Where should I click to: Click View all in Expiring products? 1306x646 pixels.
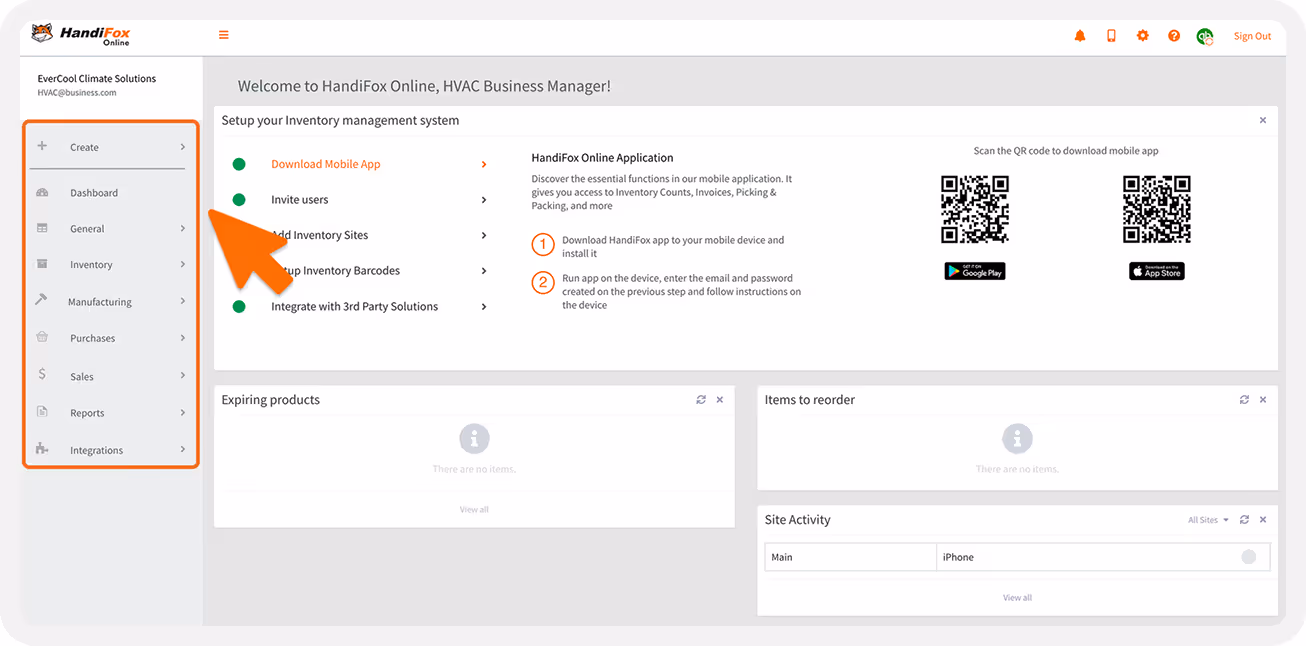tap(474, 510)
